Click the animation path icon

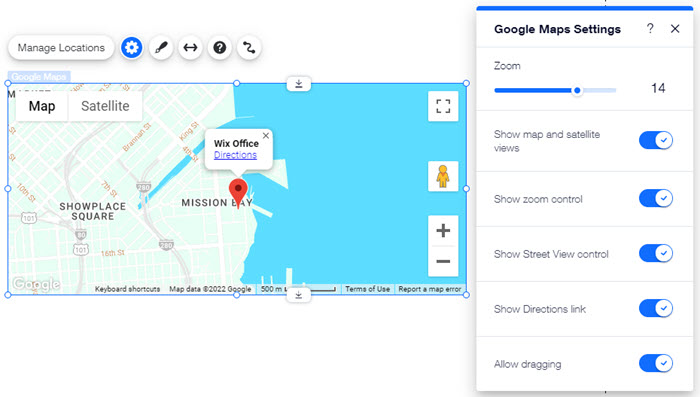(x=249, y=47)
